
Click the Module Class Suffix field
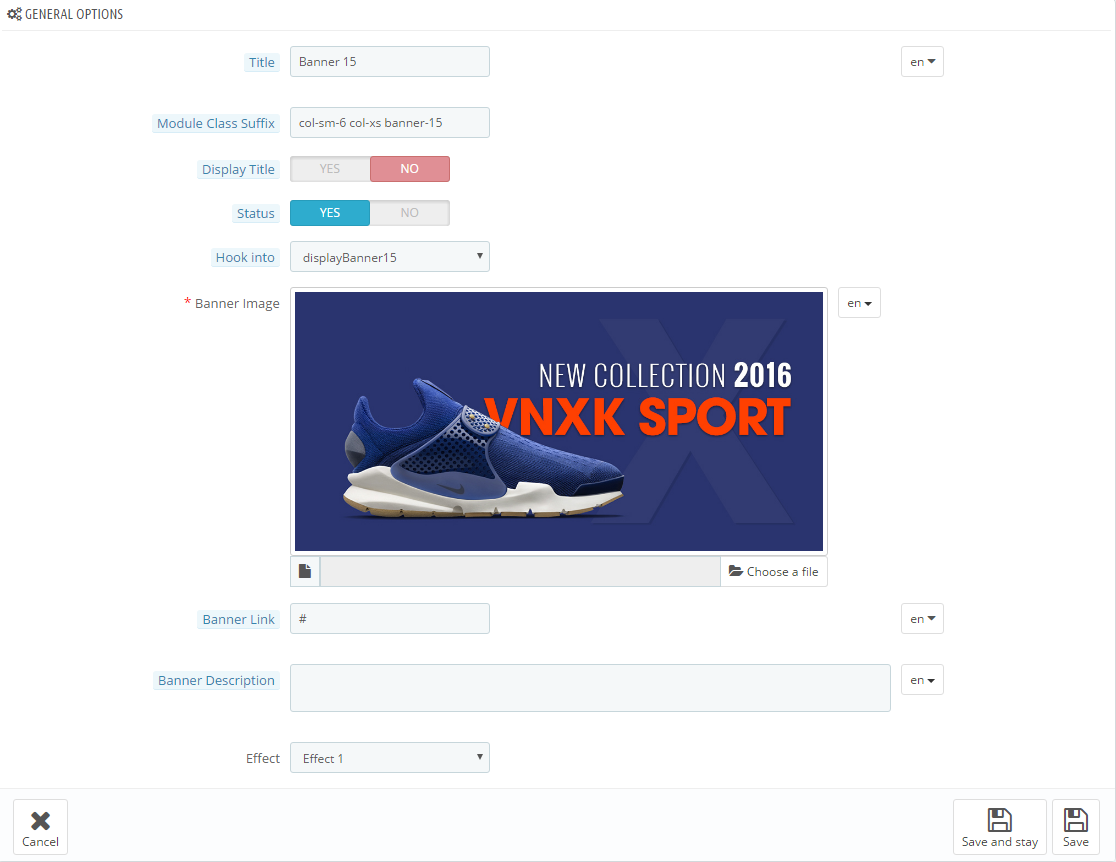click(390, 122)
